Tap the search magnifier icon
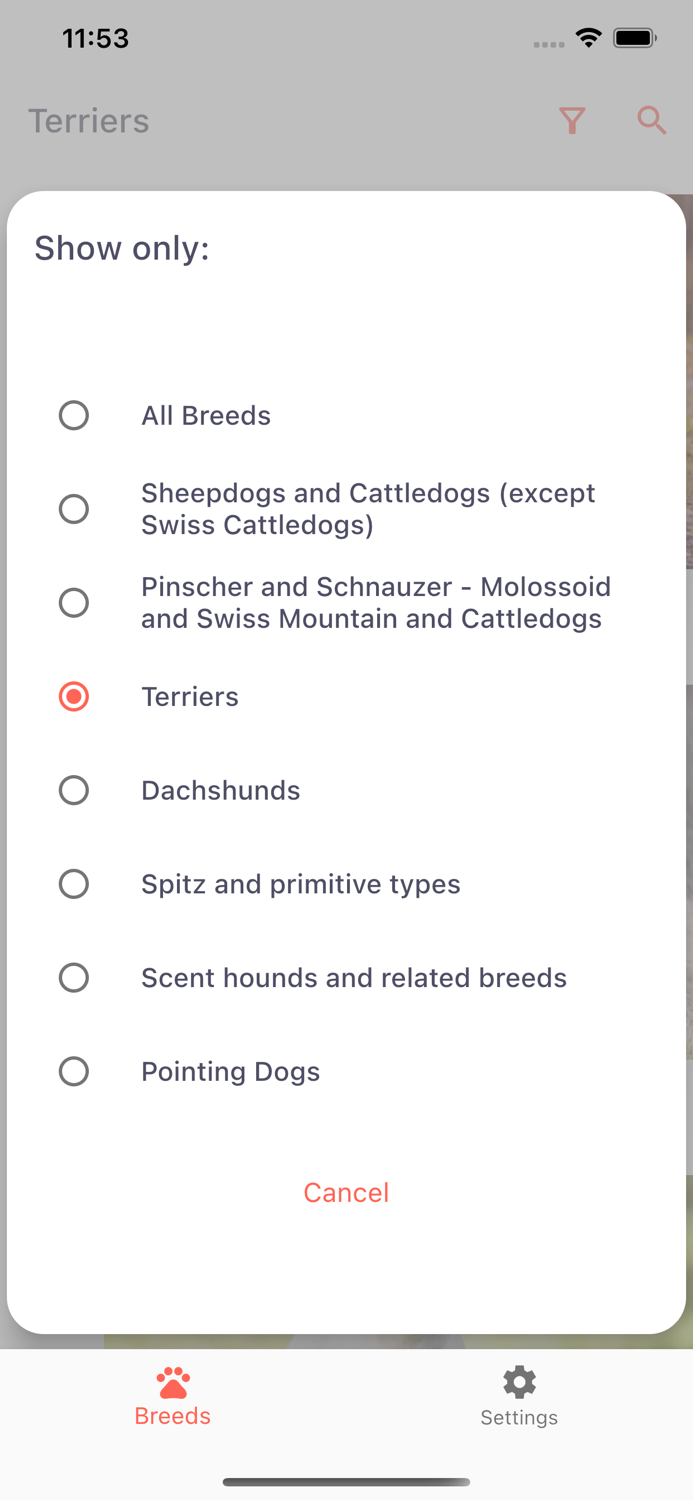Viewport: 693px width, 1500px height. point(651,120)
